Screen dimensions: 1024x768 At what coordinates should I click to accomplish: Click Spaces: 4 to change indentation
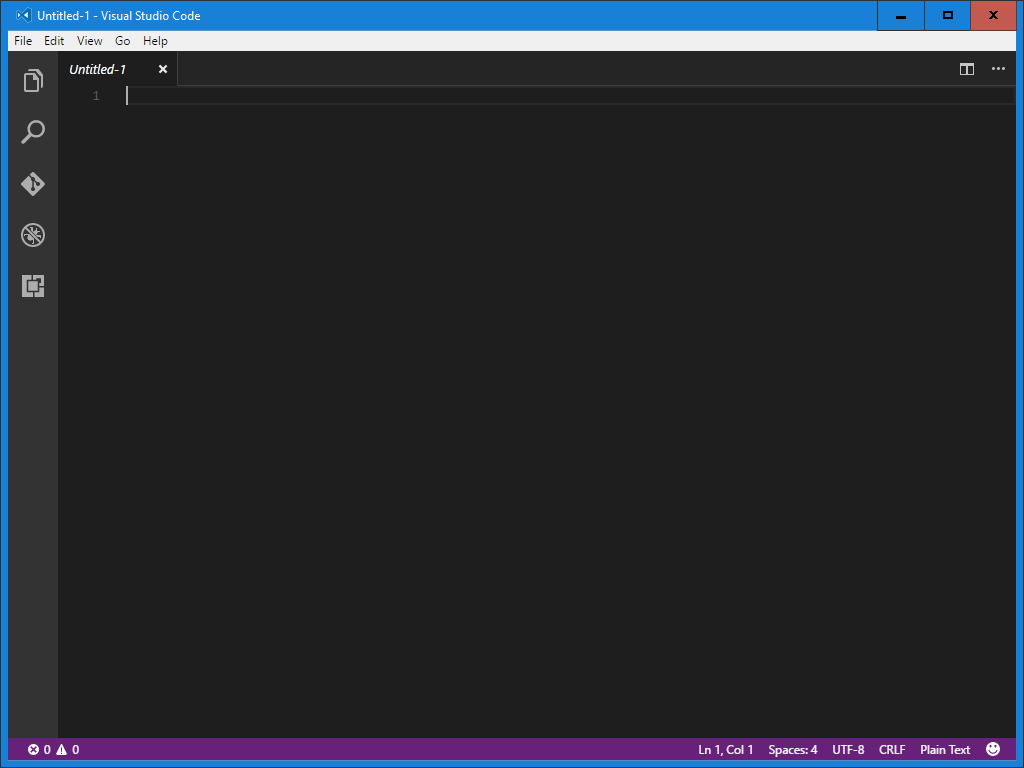point(792,749)
